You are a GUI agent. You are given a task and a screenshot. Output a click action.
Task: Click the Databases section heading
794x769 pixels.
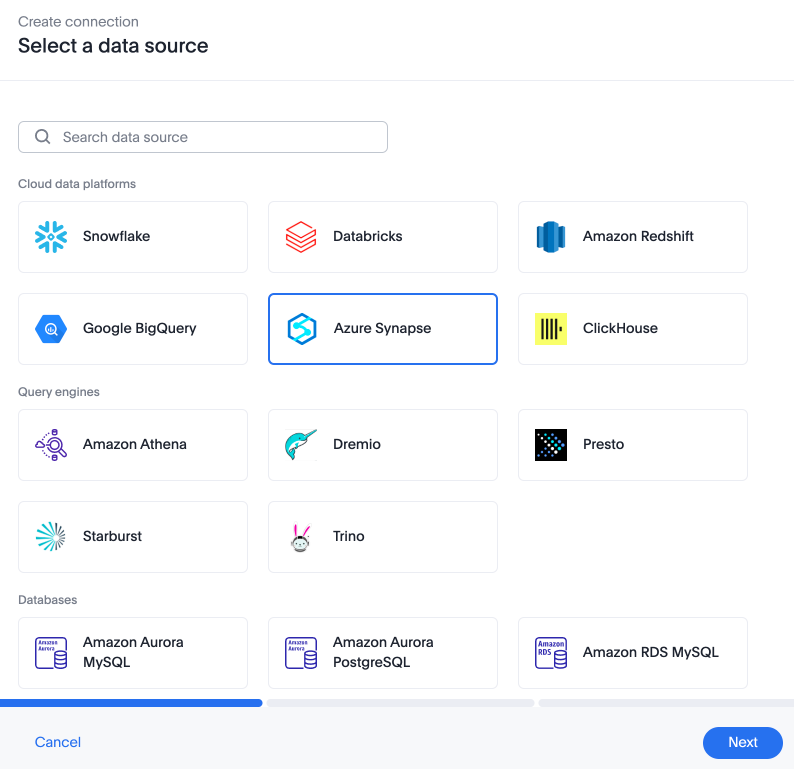point(48,600)
